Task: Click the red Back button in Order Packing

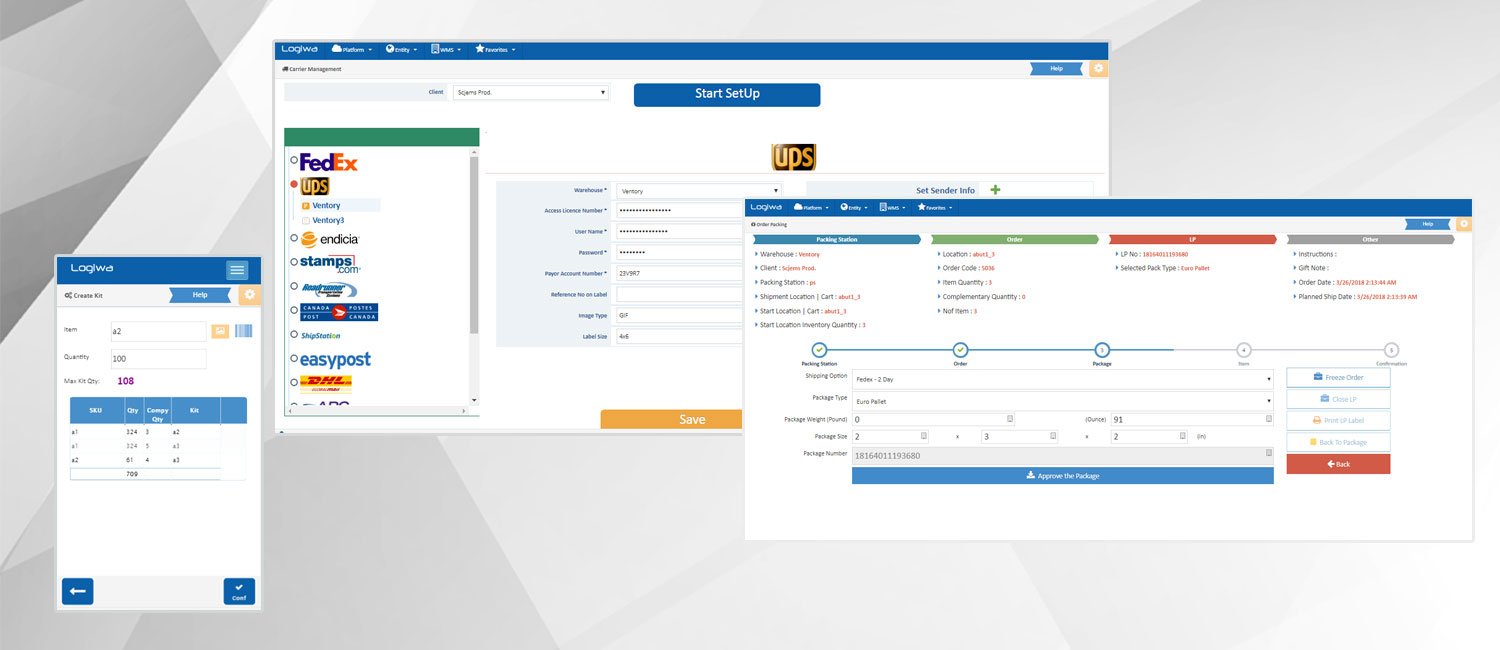Action: click(1338, 464)
